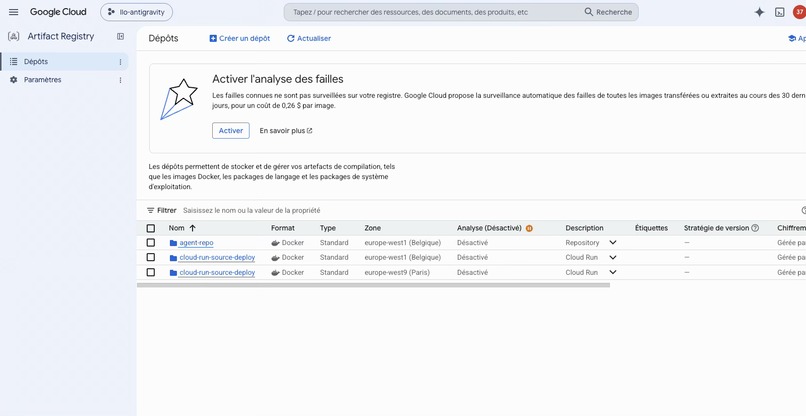Open cloud-run-source-deploy in europe-west1 Belgique

click(217, 257)
